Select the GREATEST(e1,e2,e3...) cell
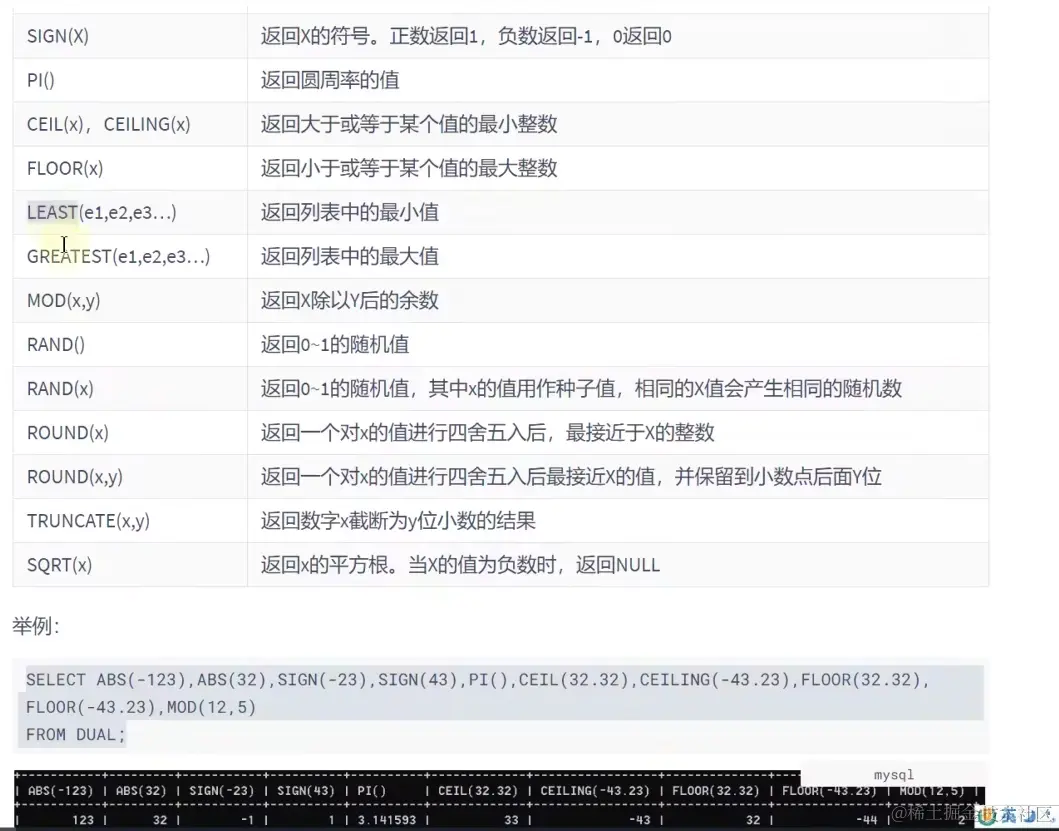This screenshot has height=831, width=1059. [130, 256]
